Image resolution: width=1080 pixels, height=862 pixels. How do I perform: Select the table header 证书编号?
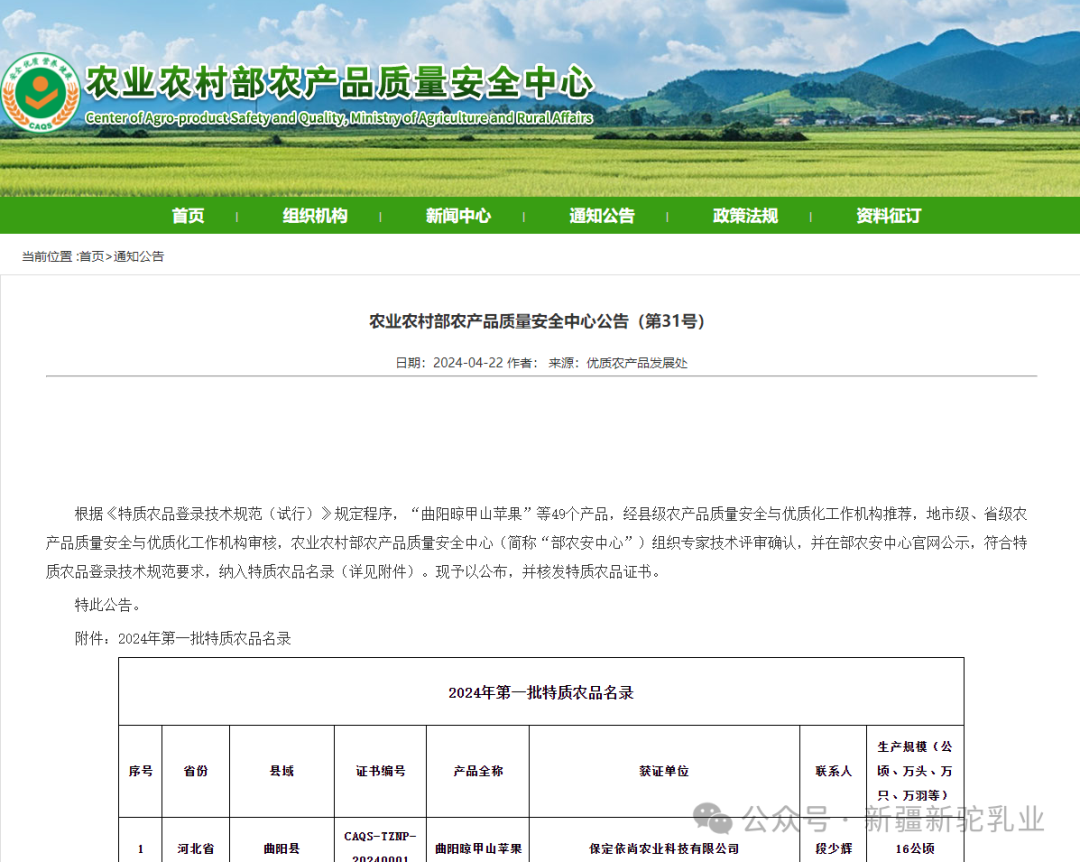[x=380, y=771]
